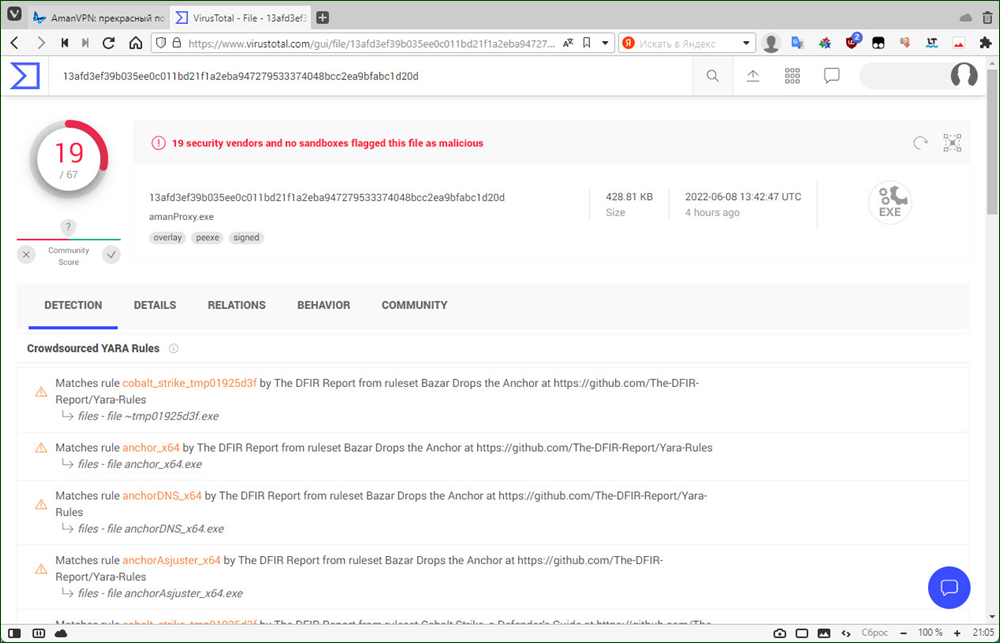Open the similar files graph icon
This screenshot has height=643, width=1000.
point(952,143)
